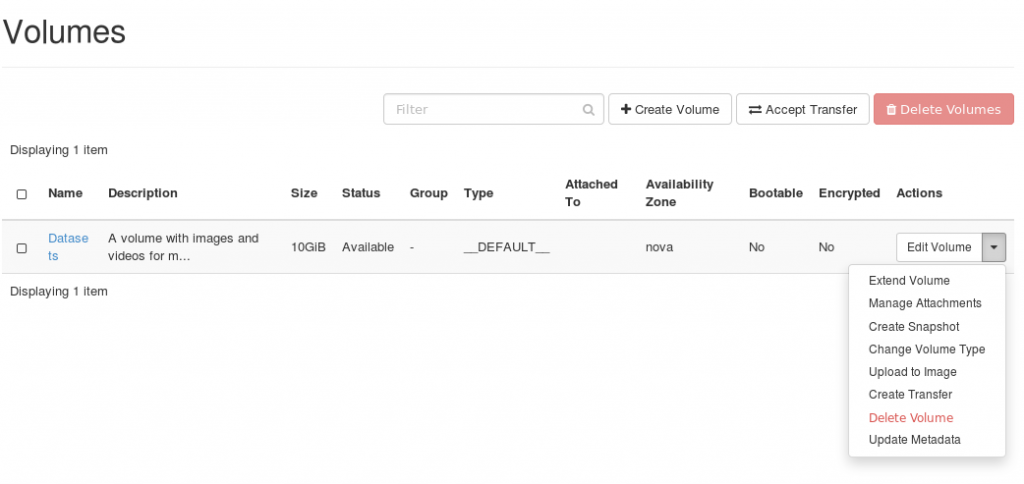Image resolution: width=1024 pixels, height=484 pixels.
Task: Choose Upload to Image option
Action: (x=912, y=373)
